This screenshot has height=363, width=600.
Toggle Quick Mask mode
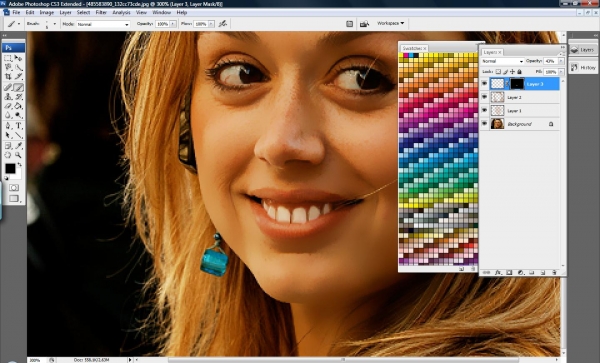click(14, 188)
